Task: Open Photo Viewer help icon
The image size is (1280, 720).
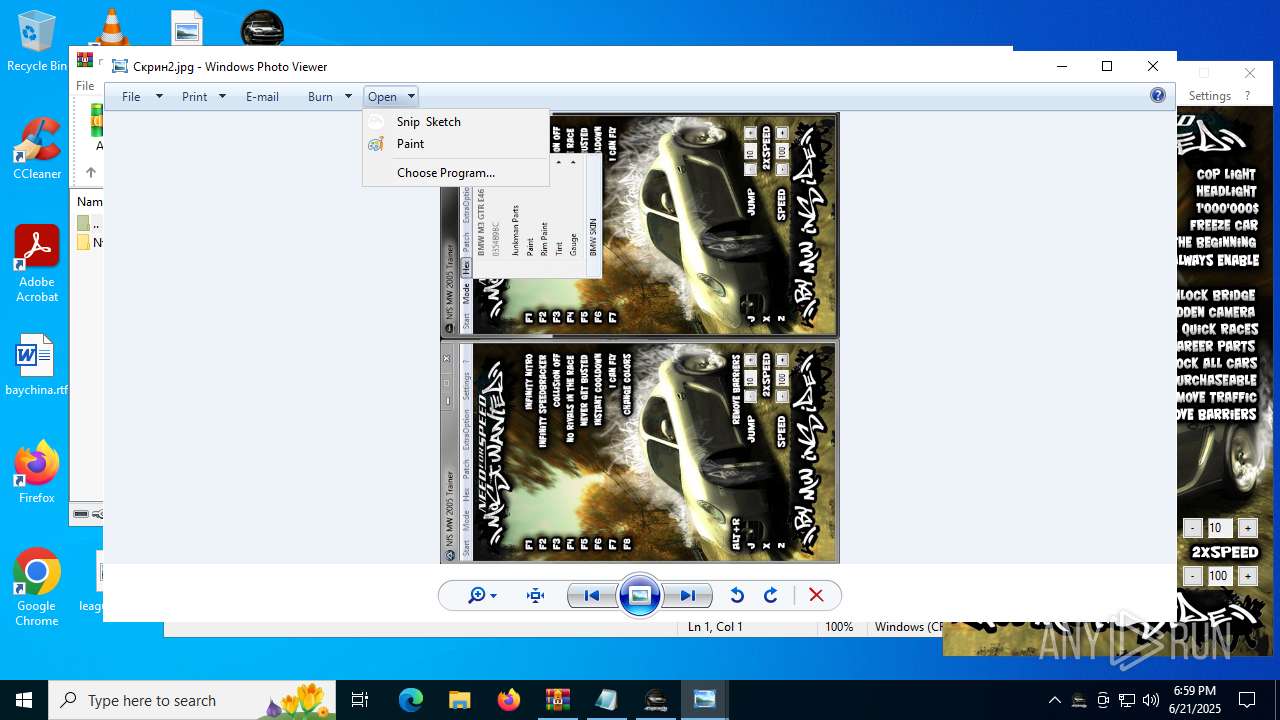Action: point(1158,96)
